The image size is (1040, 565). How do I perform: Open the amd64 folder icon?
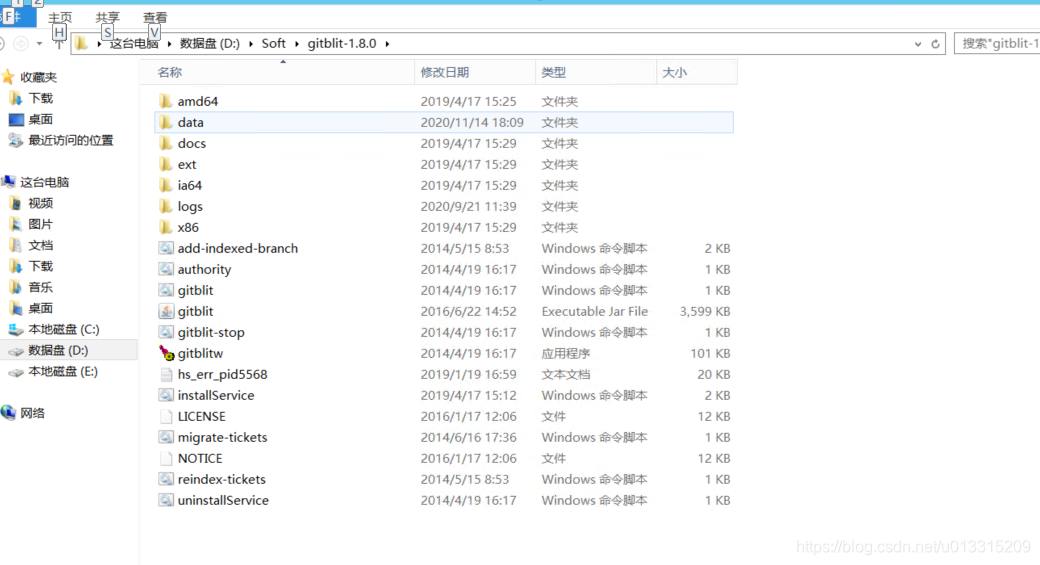pos(166,101)
